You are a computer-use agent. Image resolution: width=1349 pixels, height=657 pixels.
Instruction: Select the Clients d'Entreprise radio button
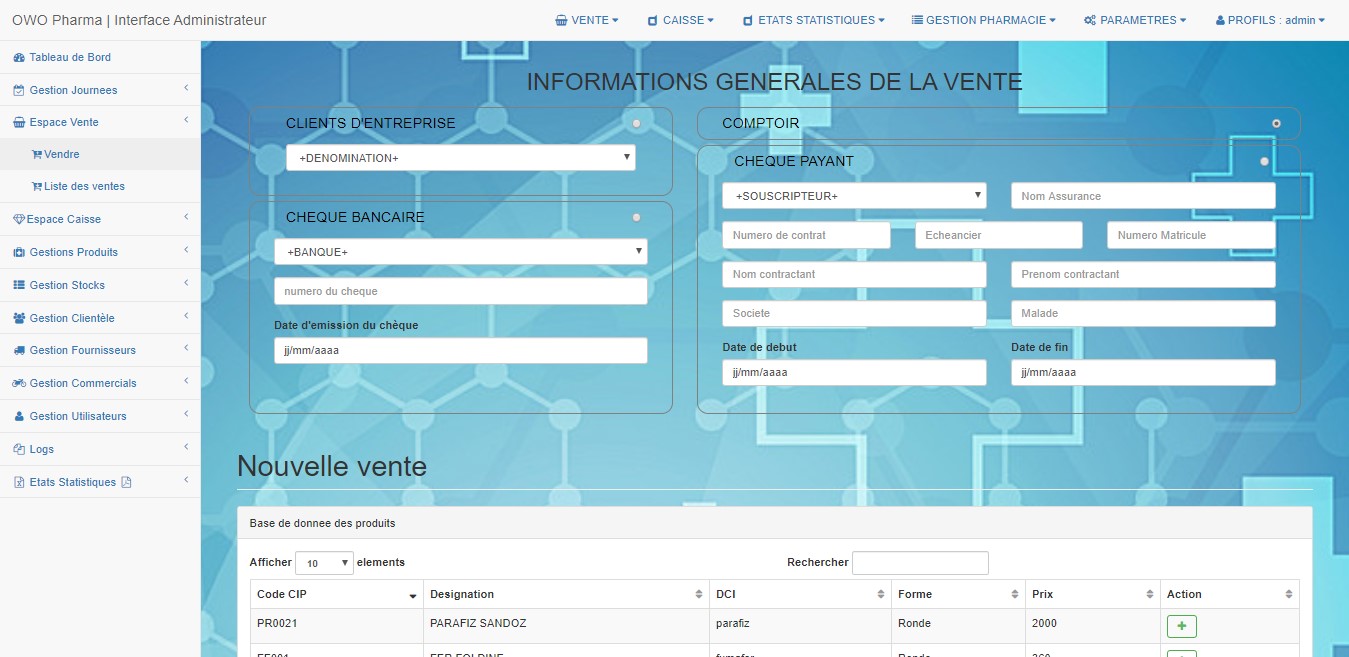(637, 122)
